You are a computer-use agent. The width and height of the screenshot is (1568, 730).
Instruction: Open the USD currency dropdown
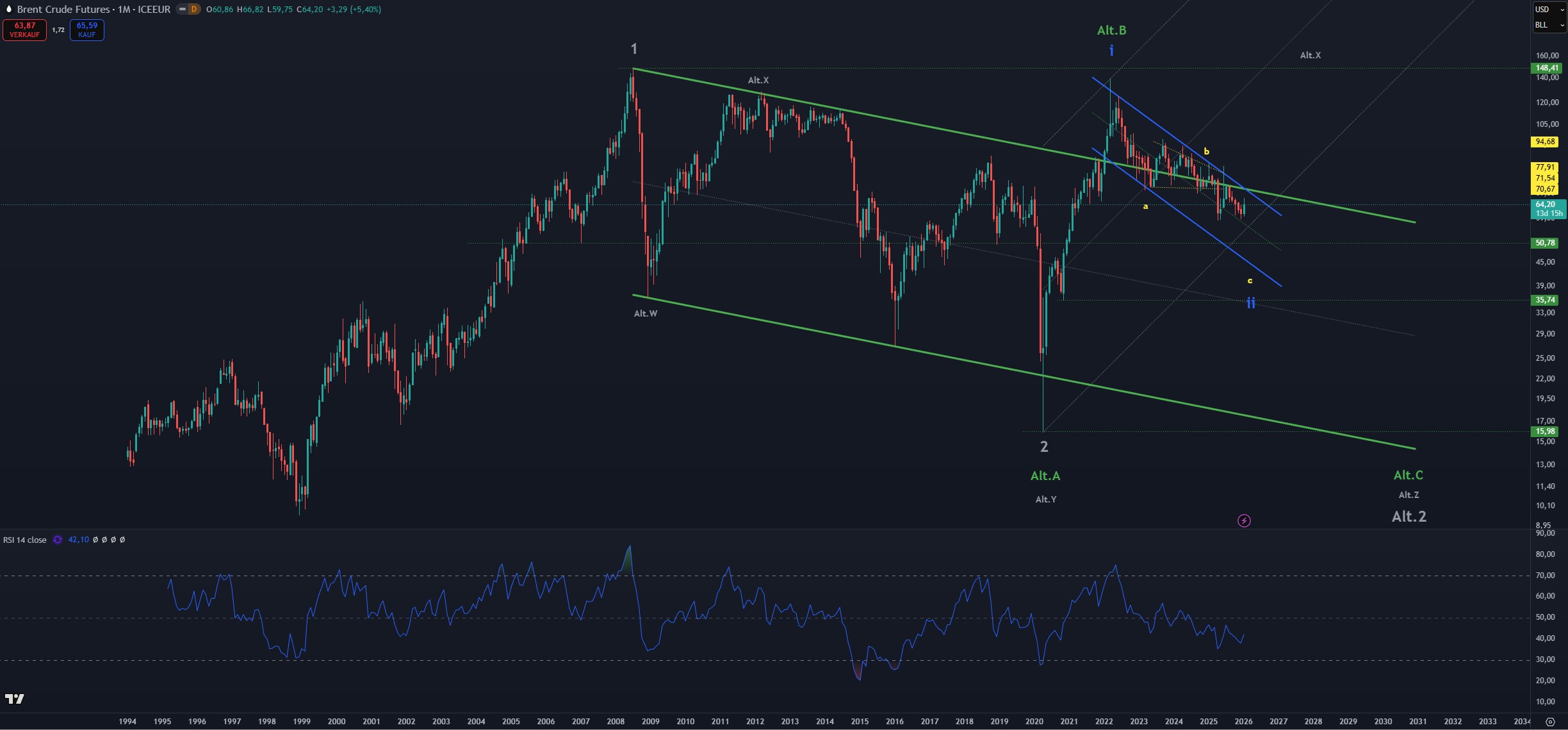tap(1548, 10)
